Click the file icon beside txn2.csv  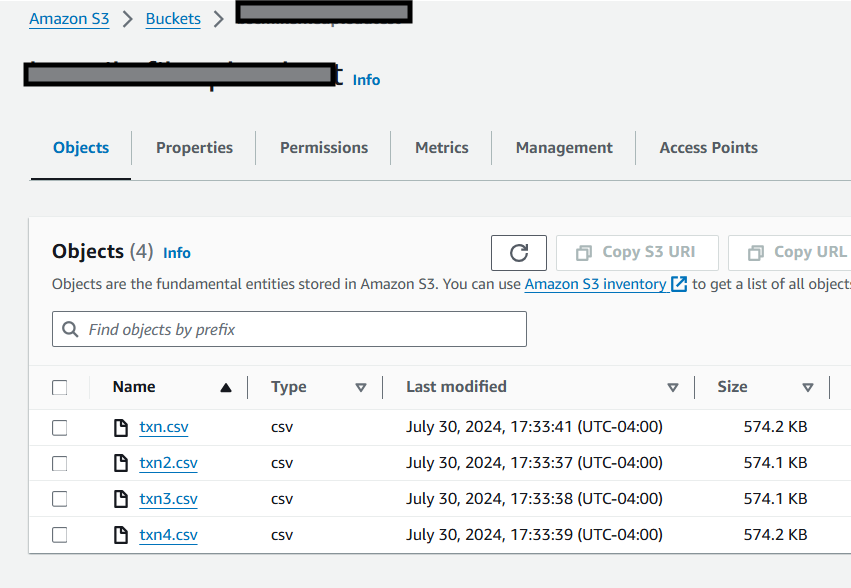tap(120, 463)
